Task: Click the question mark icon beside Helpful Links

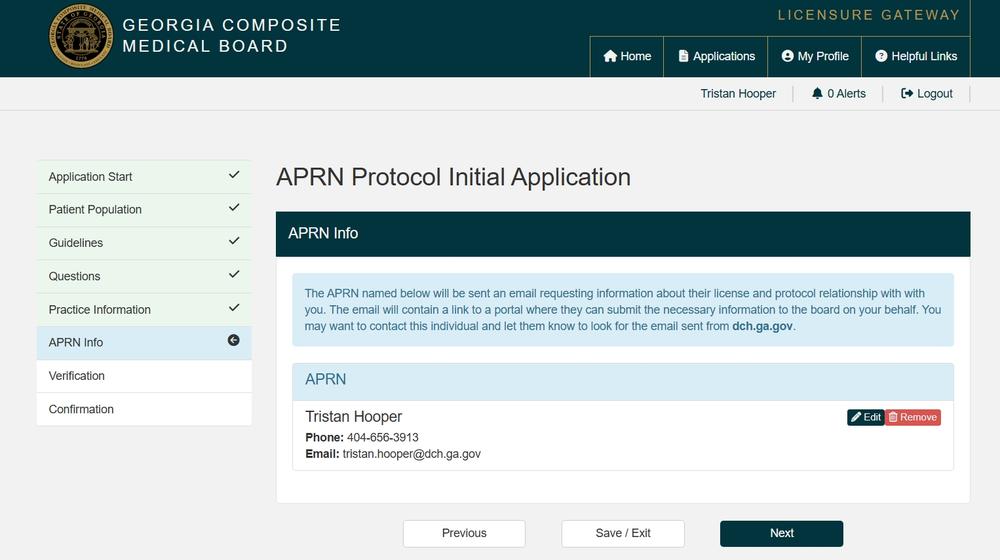Action: click(x=881, y=56)
